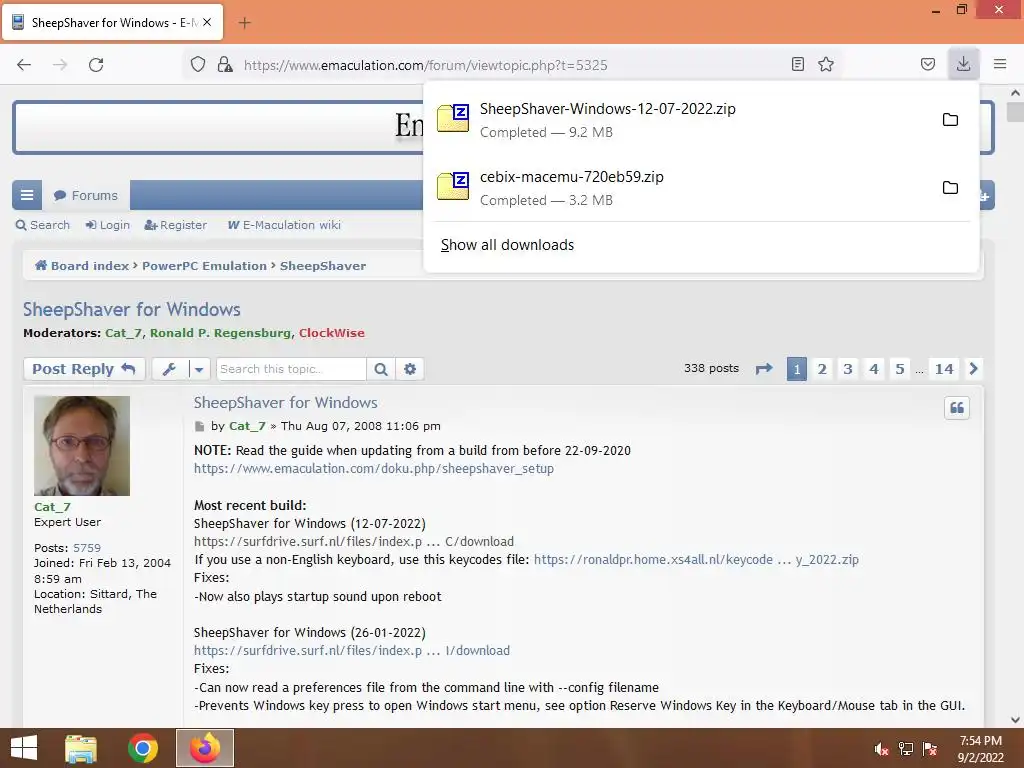This screenshot has width=1024, height=768.
Task: Open E-Maculation wiki link
Action: 284,225
